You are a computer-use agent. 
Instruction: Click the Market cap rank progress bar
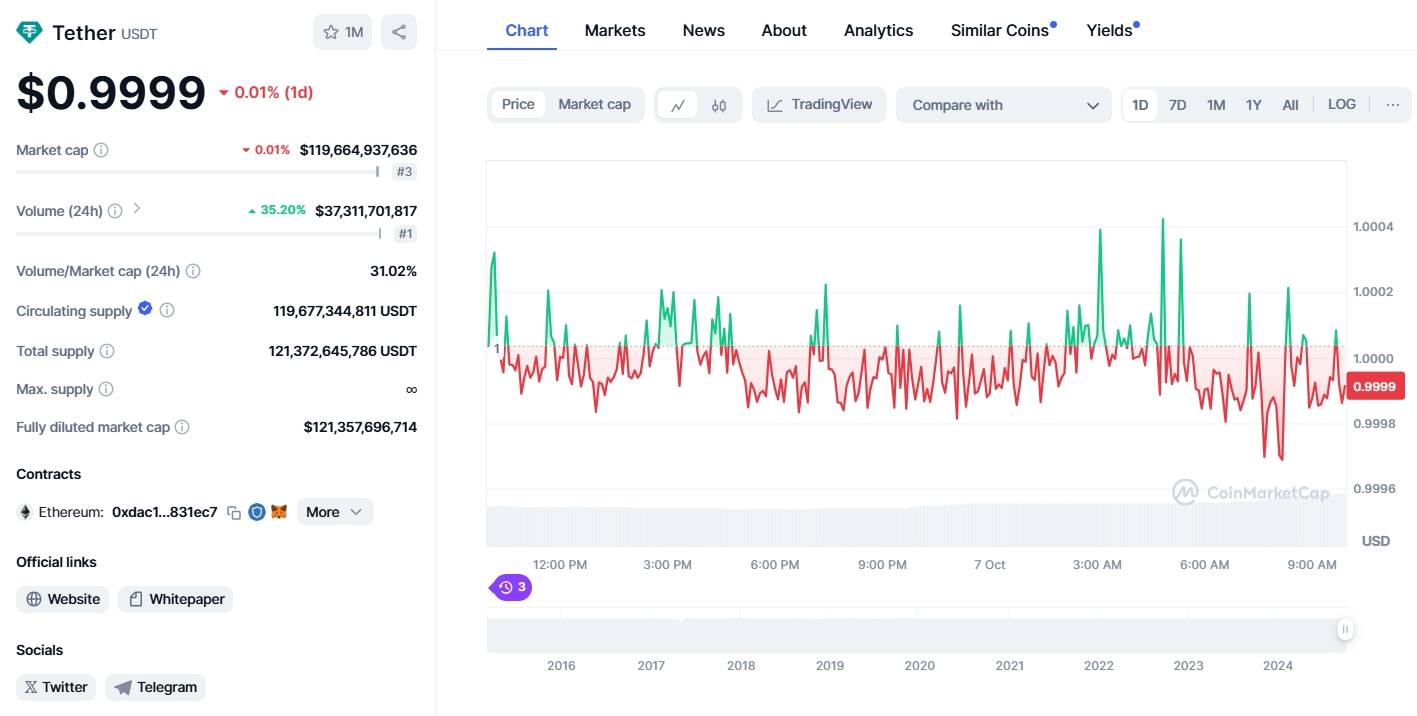coord(198,172)
